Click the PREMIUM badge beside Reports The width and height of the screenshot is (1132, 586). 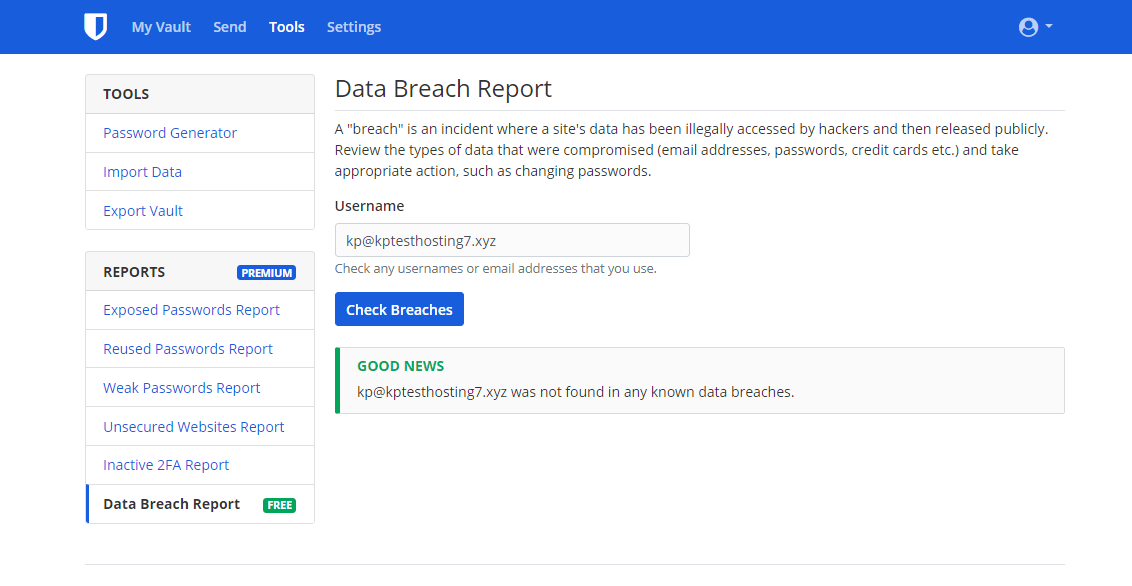coord(266,273)
